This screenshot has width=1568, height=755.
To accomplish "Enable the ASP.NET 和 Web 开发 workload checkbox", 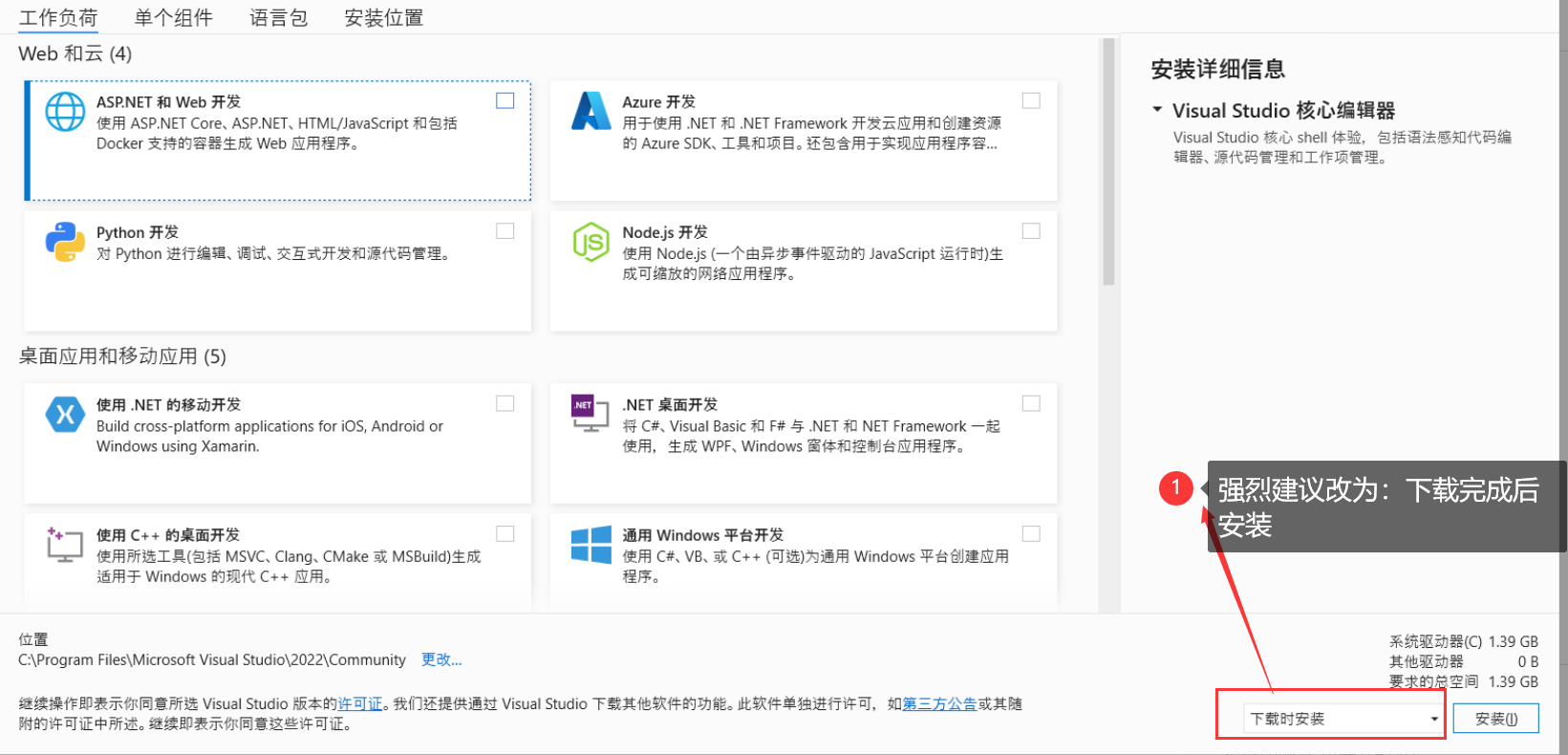I will tap(505, 101).
